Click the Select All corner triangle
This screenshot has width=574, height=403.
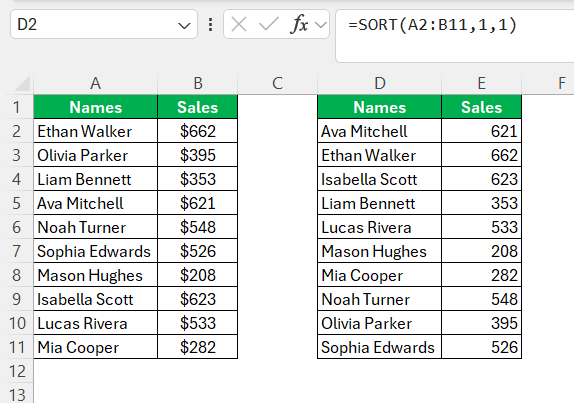[23, 83]
